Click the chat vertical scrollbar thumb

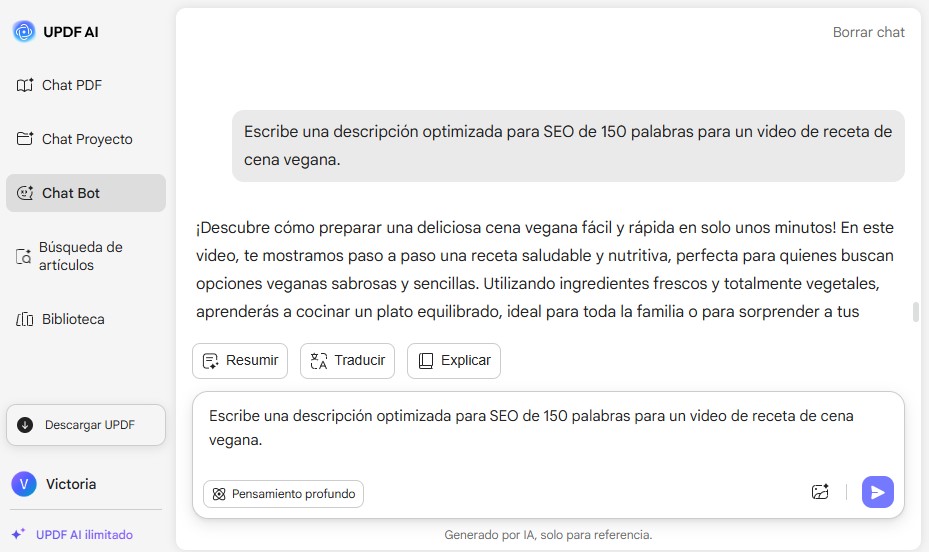tap(916, 312)
